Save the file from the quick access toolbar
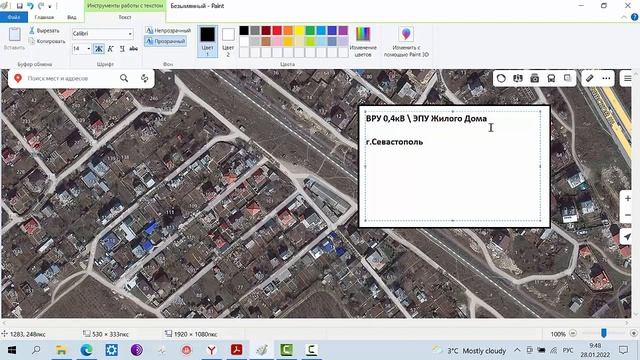Screen dimensions: 640x360 pos(19,6)
